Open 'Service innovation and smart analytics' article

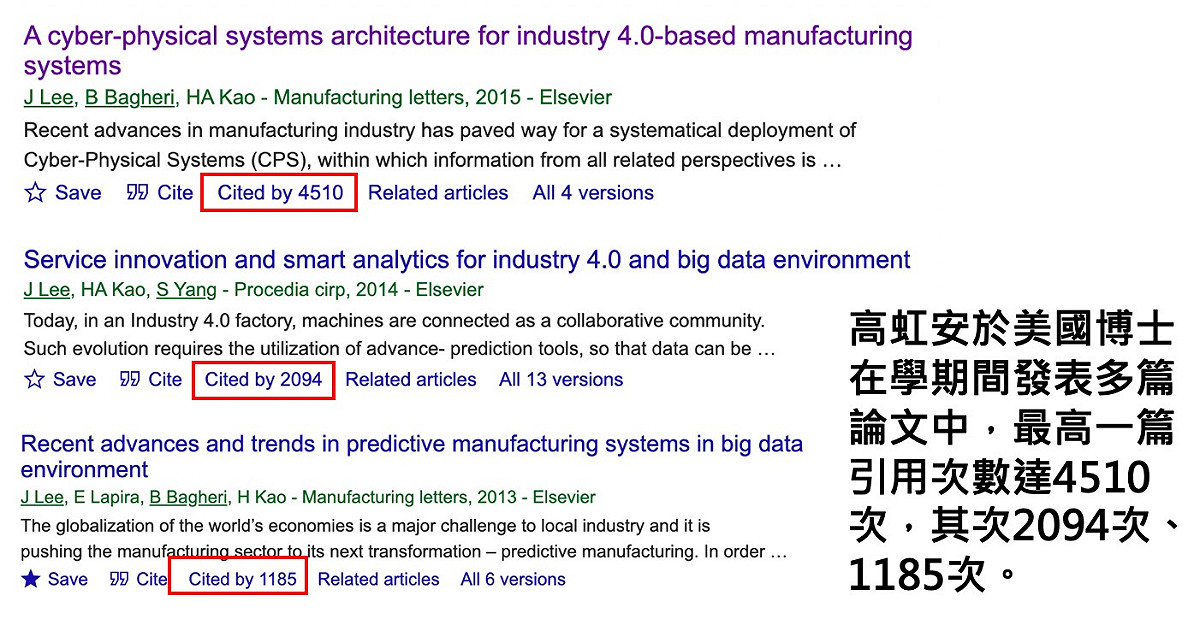pyautogui.click(x=467, y=260)
